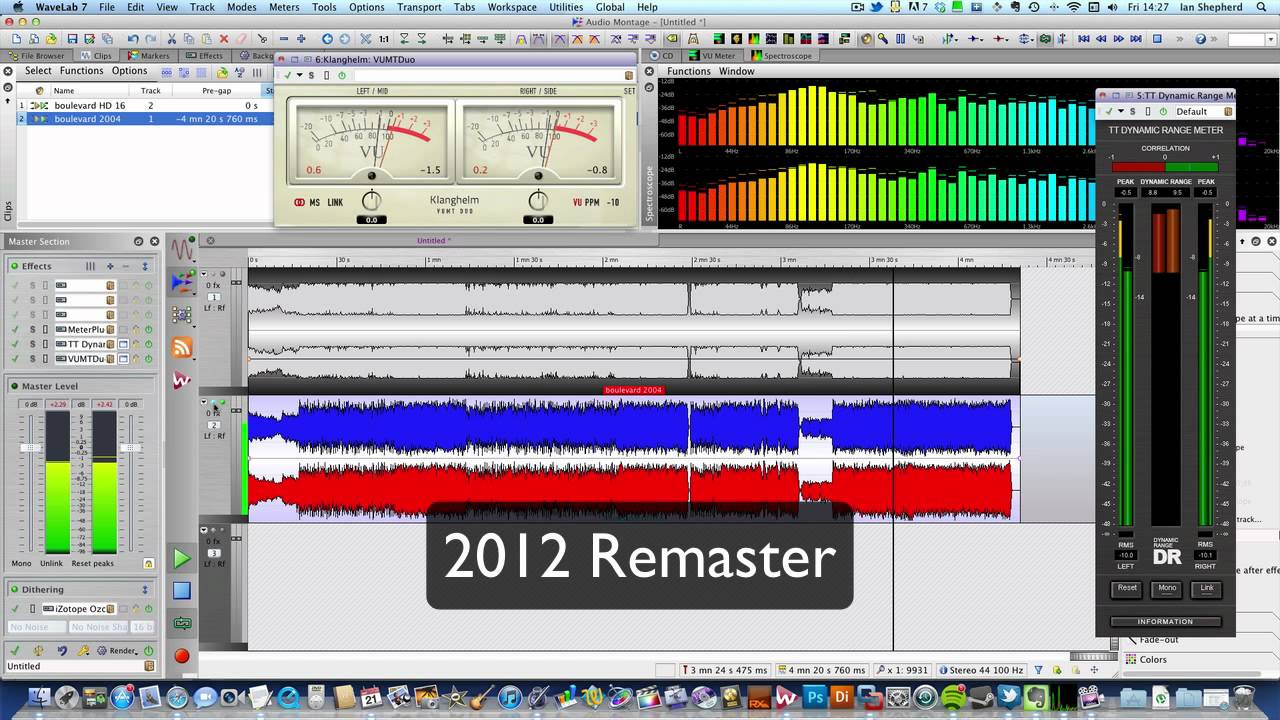Click Unlink under the master faders
Screen dimensions: 1280x720
(51, 564)
